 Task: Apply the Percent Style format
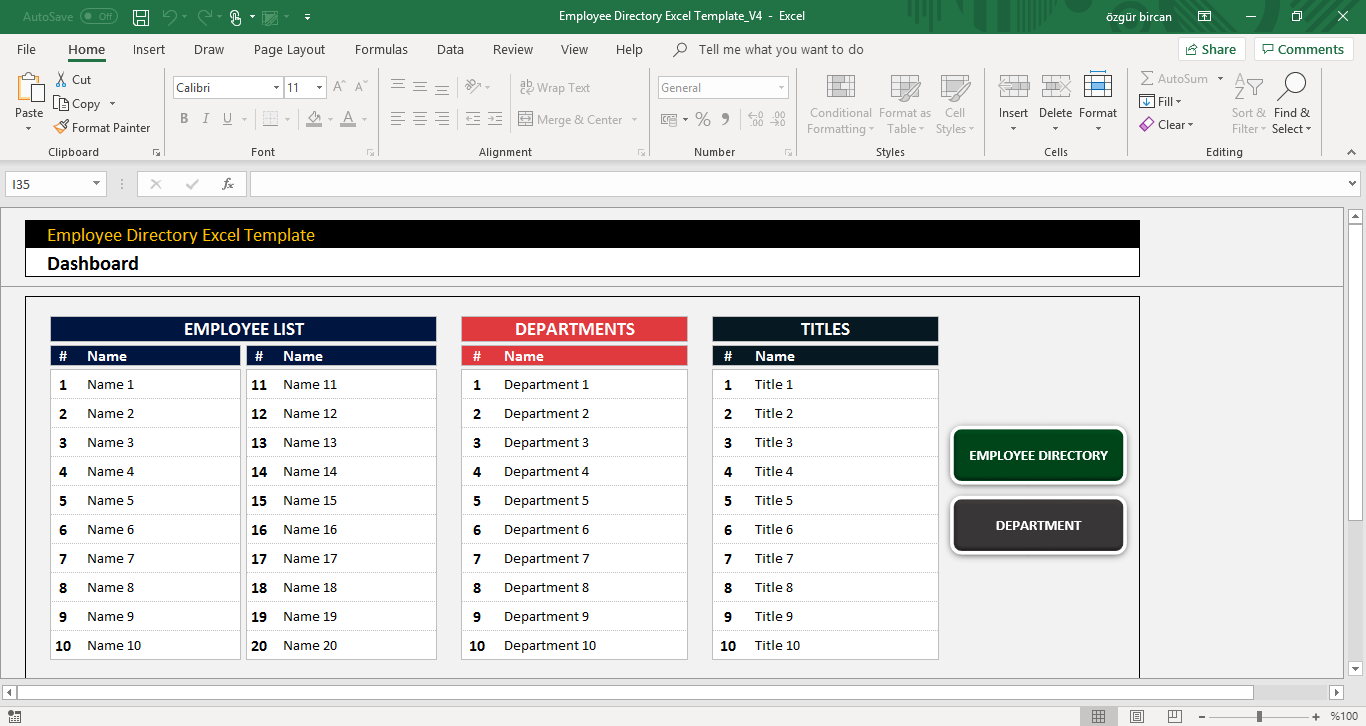tap(703, 119)
